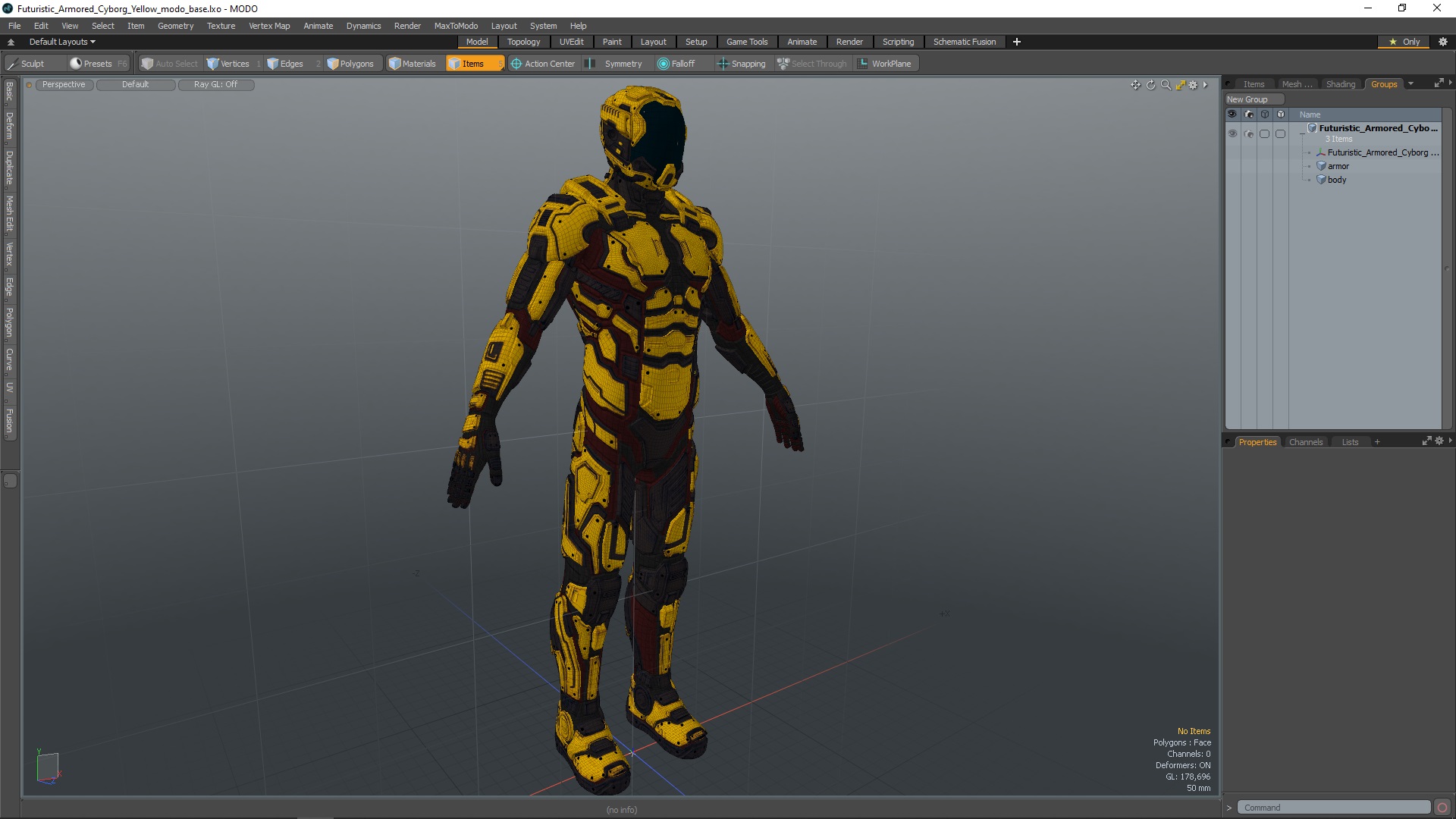
Task: Toggle Select Through mode
Action: (x=812, y=64)
